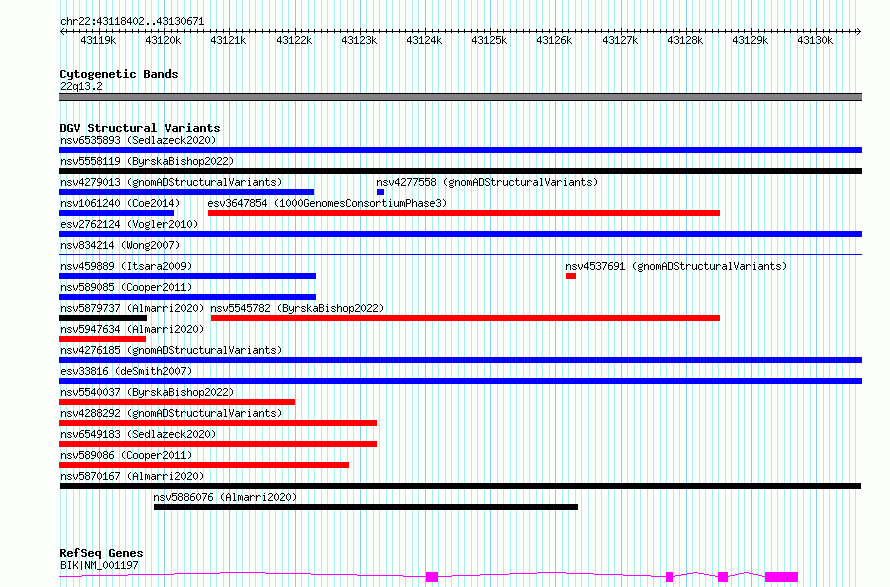Open the esv33816 (deSmith2007) label
Screen dimensions: 890x587
pos(126,371)
